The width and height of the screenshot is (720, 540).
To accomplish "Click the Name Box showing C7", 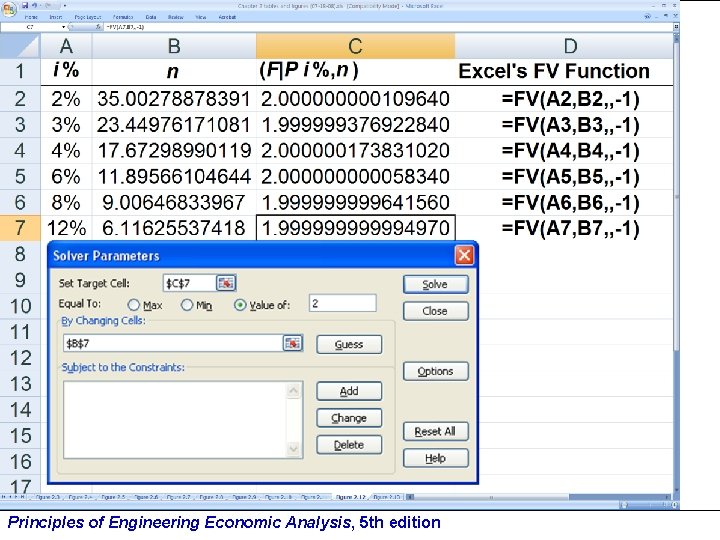I will (x=31, y=27).
